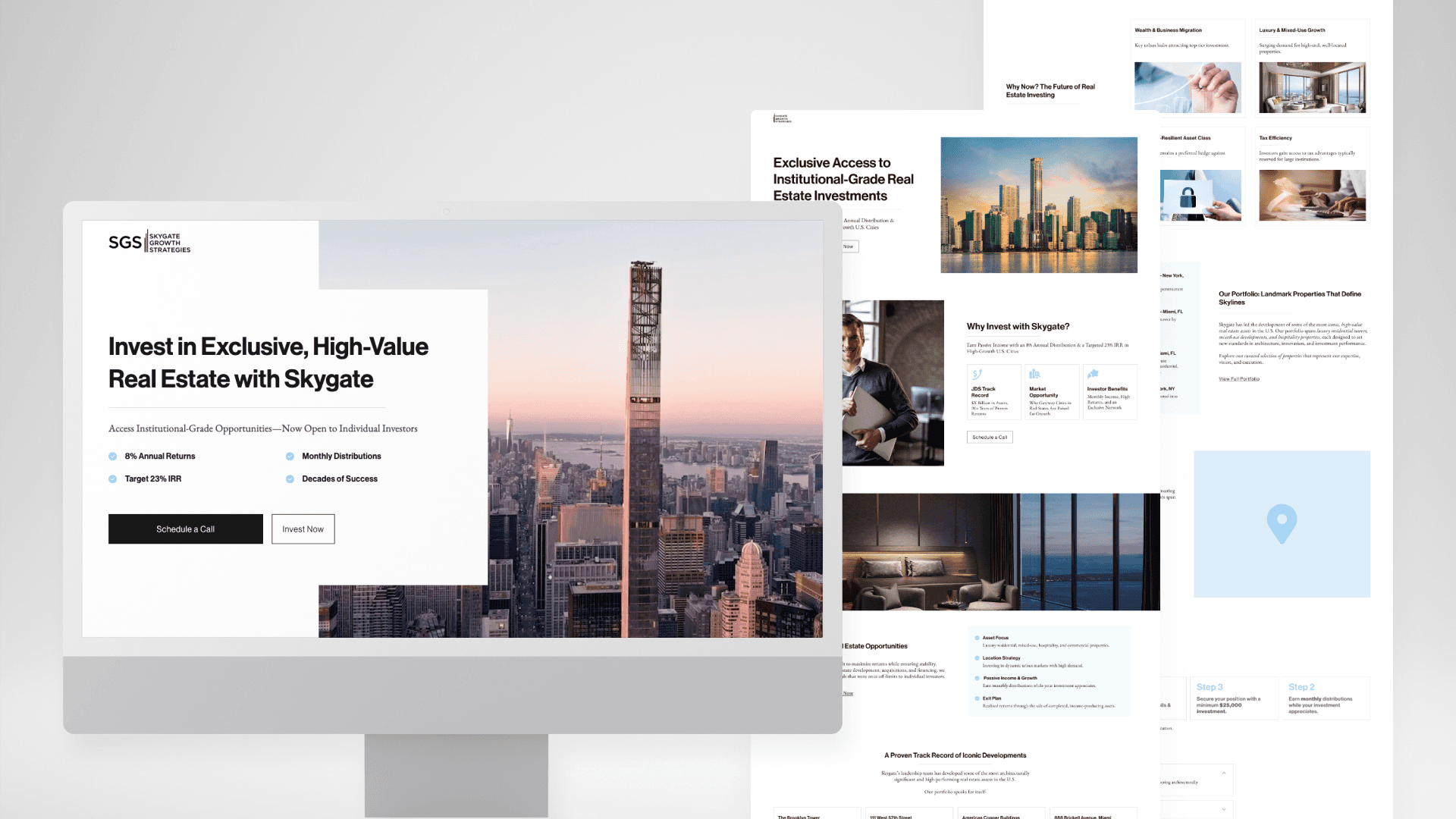The height and width of the screenshot is (819, 1456).
Task: Click the luxury interior thumbnail image
Action: [x=1312, y=88]
